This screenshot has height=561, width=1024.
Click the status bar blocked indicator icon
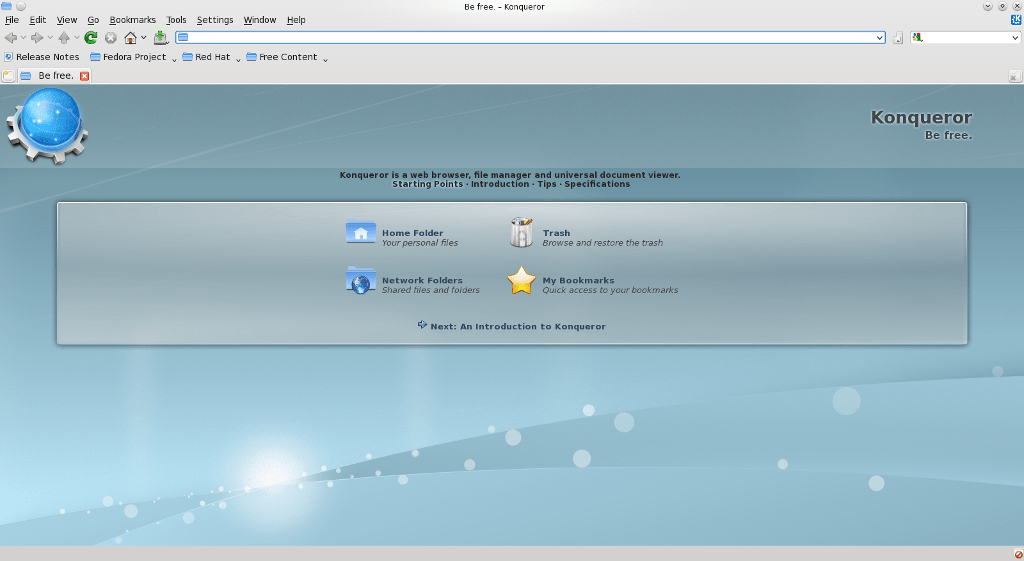point(1018,554)
